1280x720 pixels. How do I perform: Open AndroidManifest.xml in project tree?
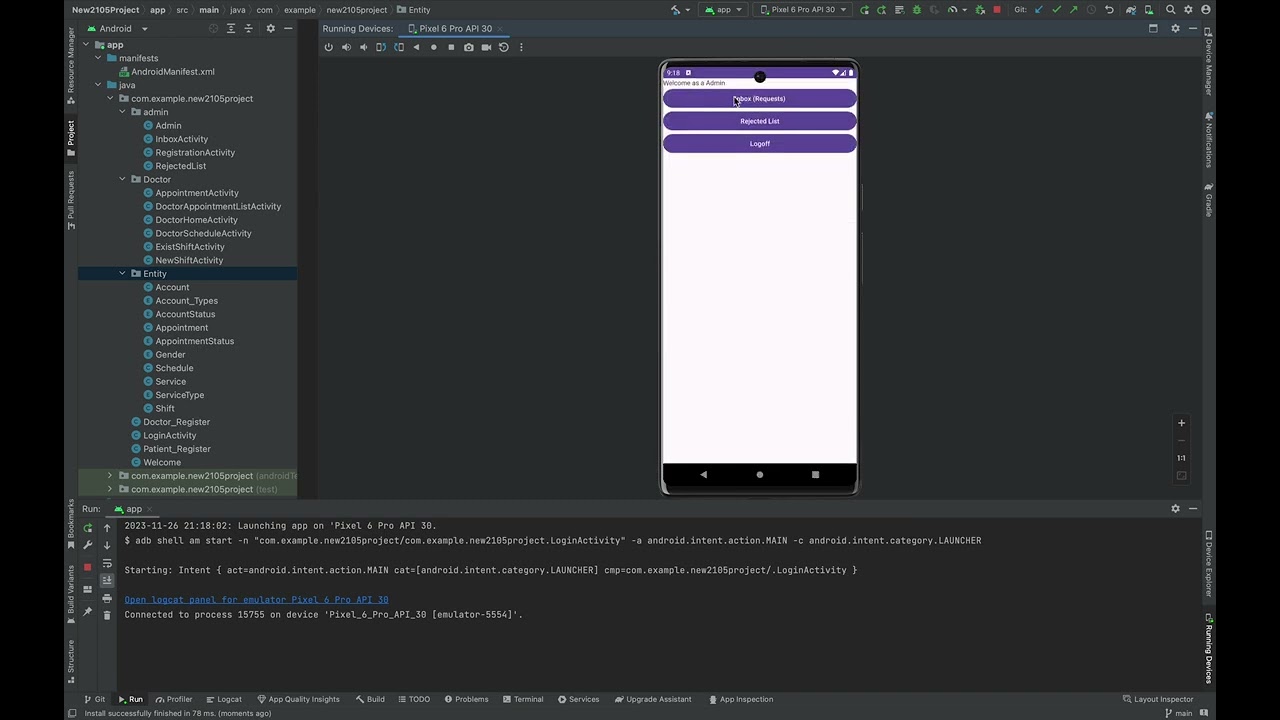172,72
